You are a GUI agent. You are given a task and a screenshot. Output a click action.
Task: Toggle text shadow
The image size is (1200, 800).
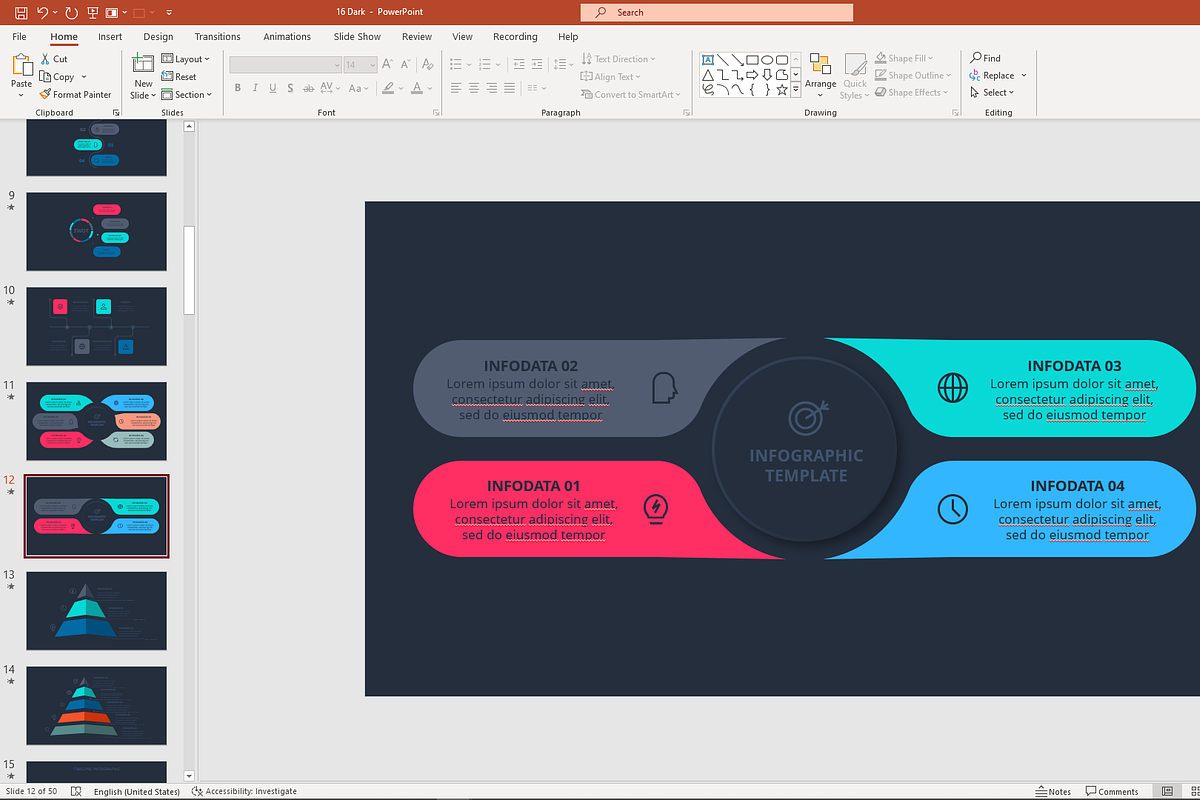292,88
